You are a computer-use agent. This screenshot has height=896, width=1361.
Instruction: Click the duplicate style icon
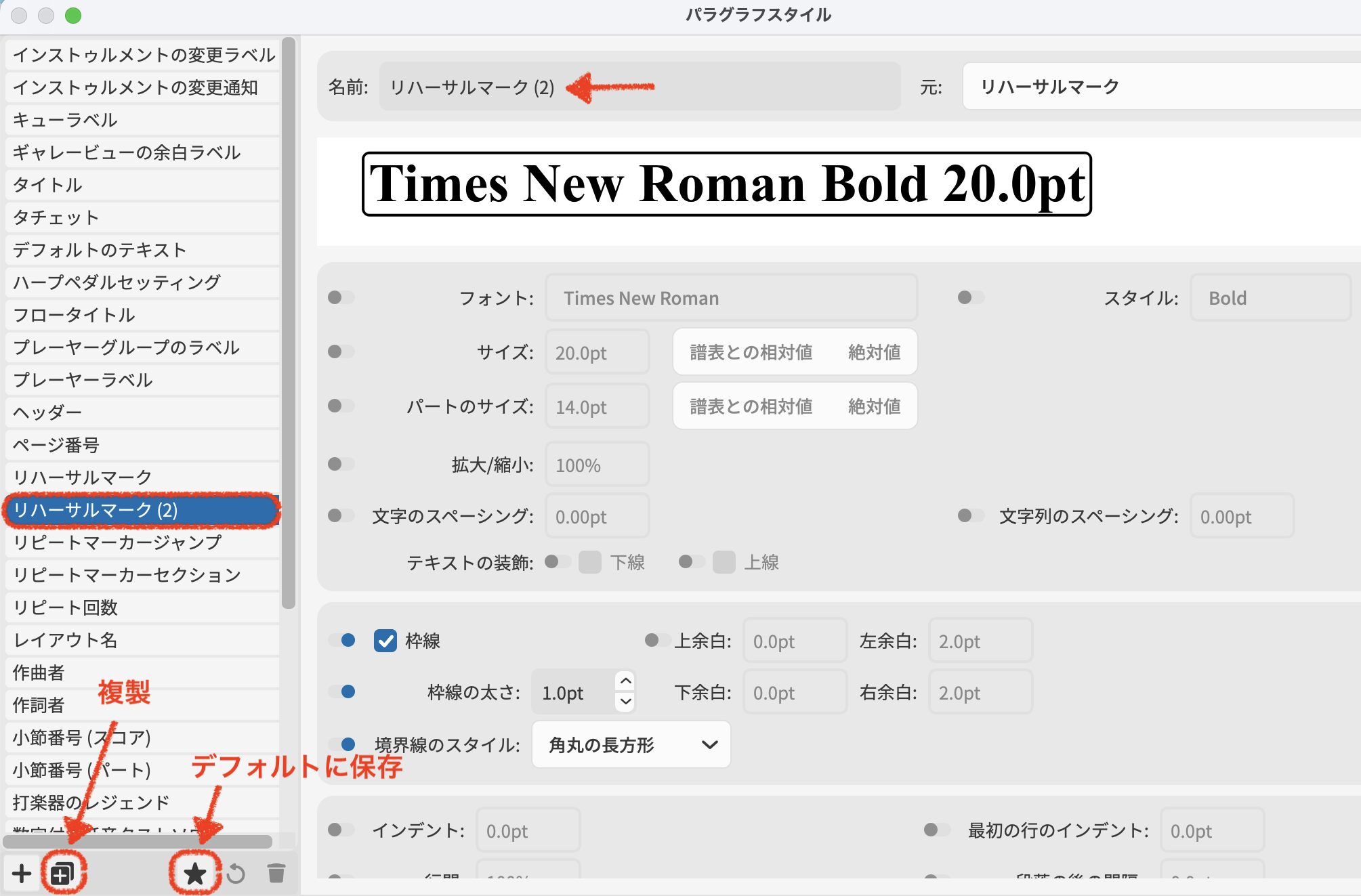[62, 873]
